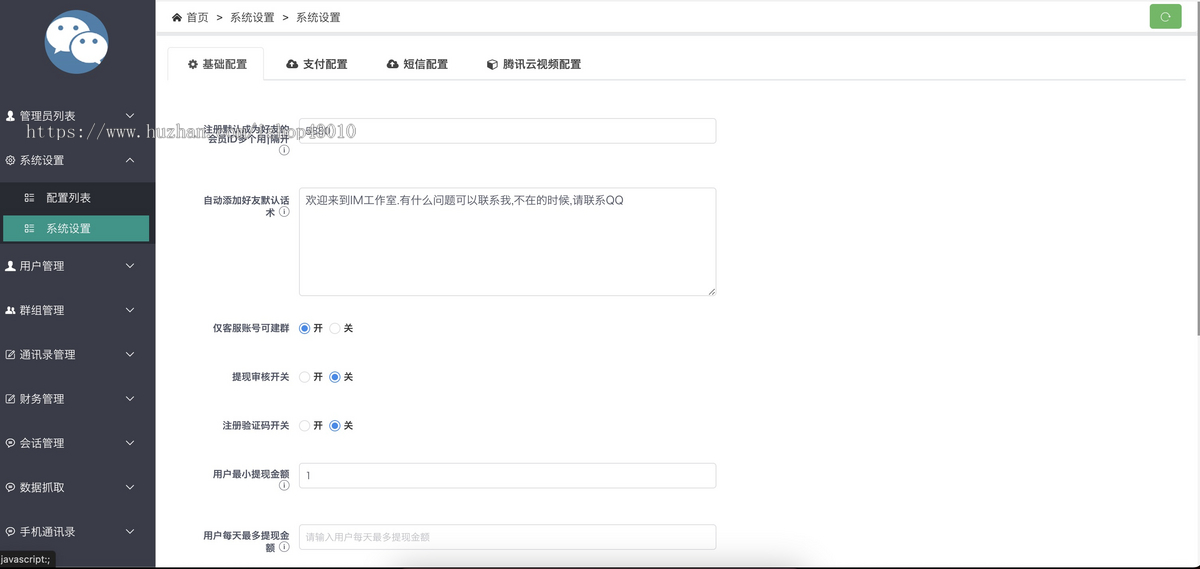Click info icon beside 自动添加好友默认话术
Viewport: 1200px width, 569px height.
pyautogui.click(x=284, y=212)
